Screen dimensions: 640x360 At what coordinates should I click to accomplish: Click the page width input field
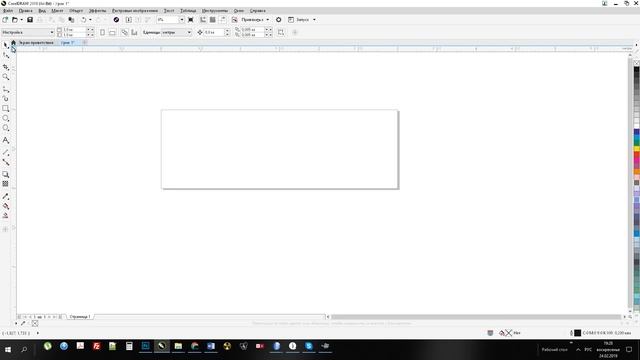74,30
